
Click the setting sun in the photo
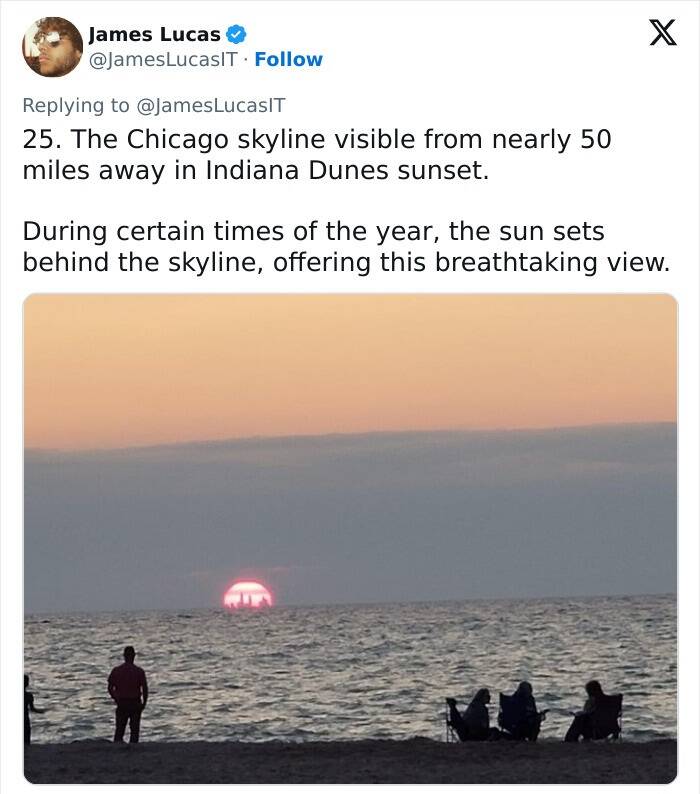247,595
